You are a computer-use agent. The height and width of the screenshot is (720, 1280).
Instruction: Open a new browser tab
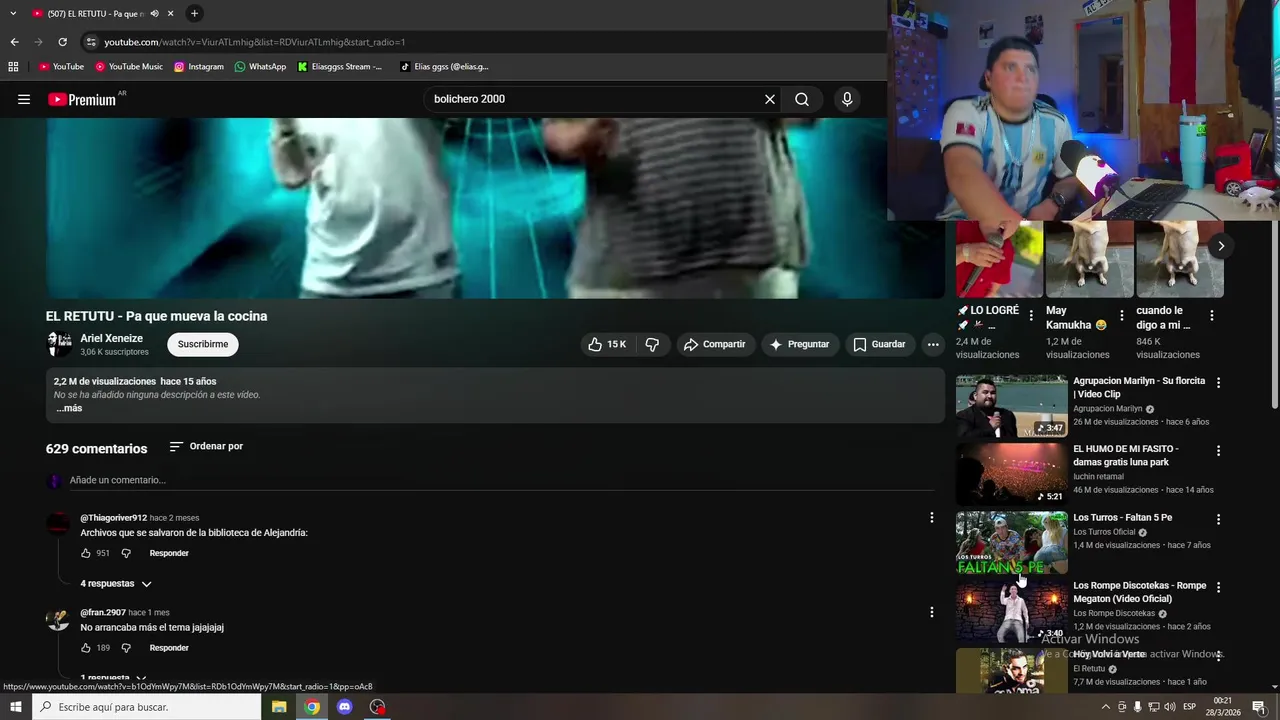click(194, 14)
